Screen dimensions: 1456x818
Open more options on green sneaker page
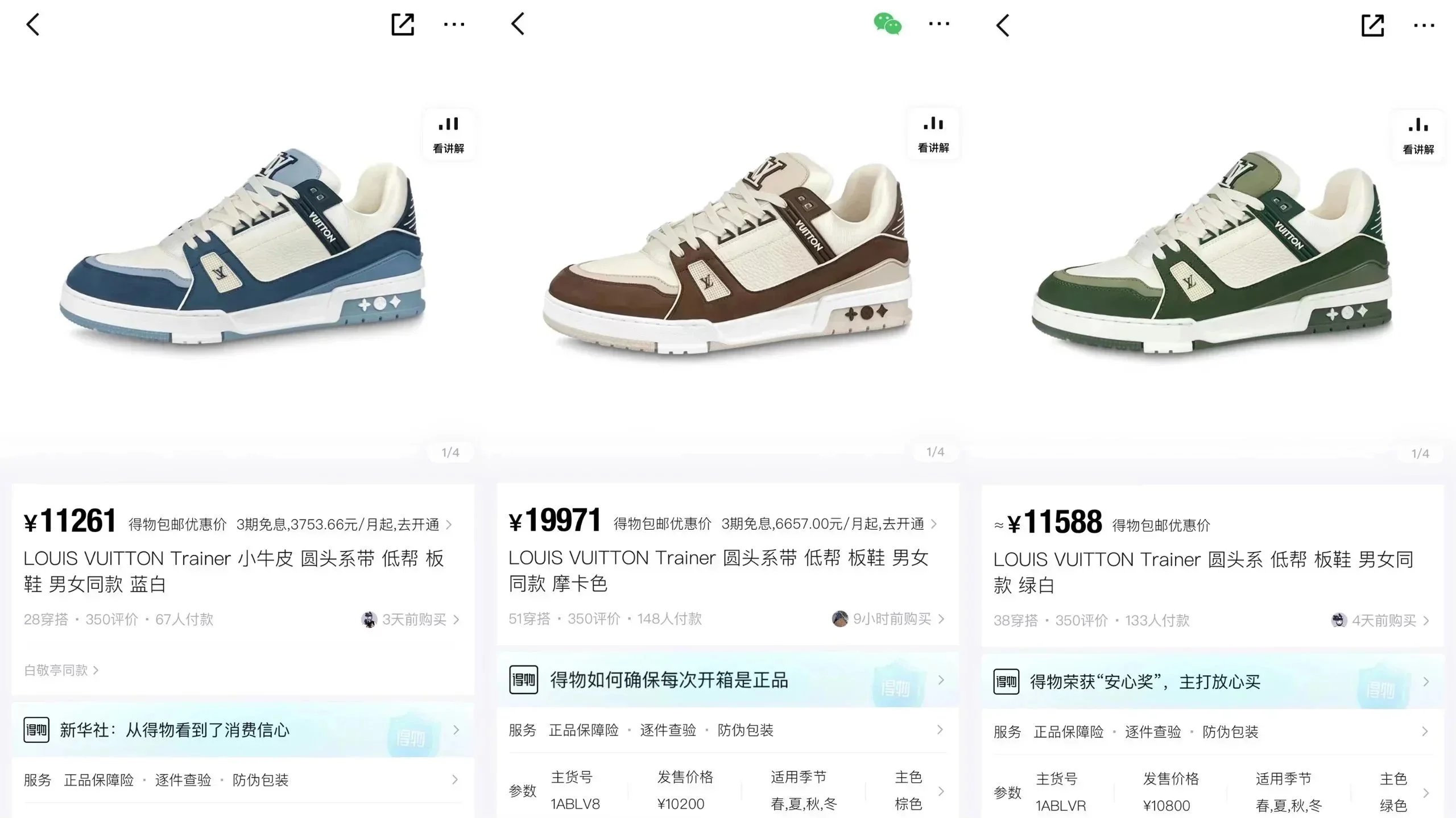point(1424,26)
